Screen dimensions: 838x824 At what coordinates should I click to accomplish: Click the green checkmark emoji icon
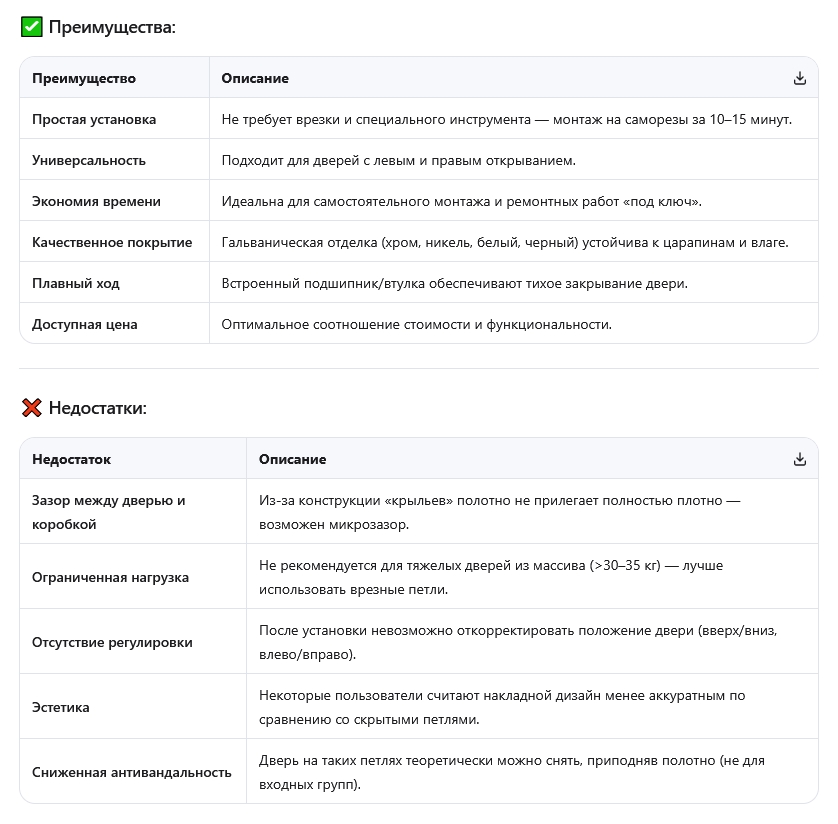(x=31, y=27)
